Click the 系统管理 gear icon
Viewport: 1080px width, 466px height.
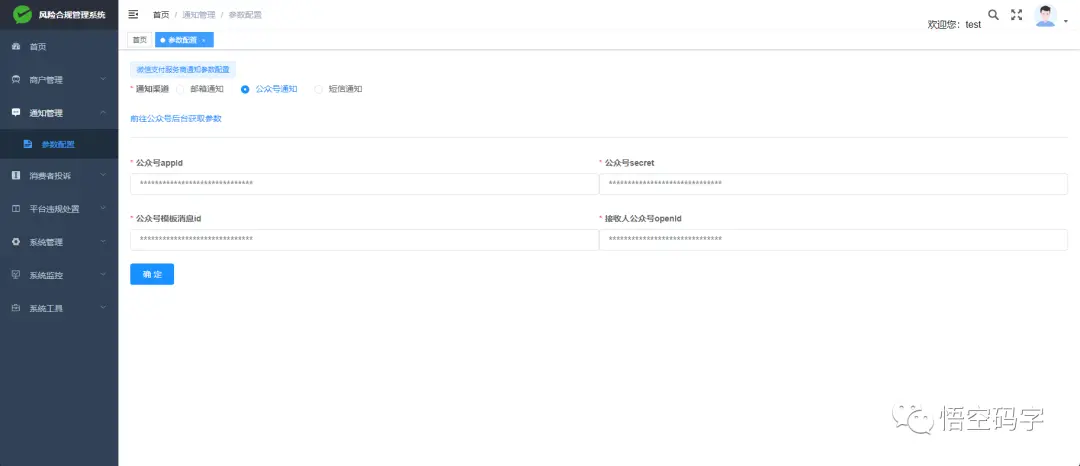click(x=16, y=242)
